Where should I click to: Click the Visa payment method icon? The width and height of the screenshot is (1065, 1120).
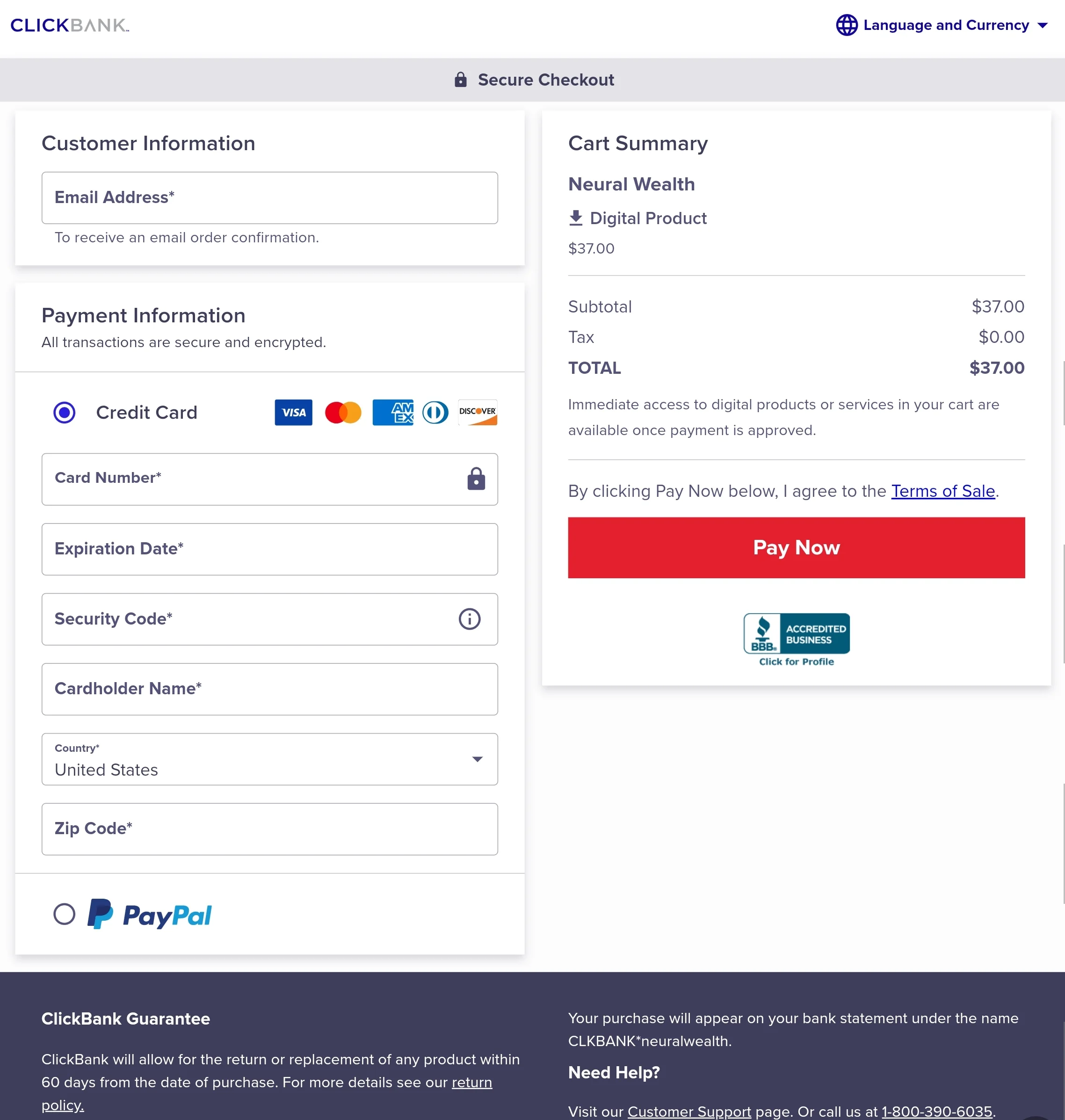click(x=293, y=412)
